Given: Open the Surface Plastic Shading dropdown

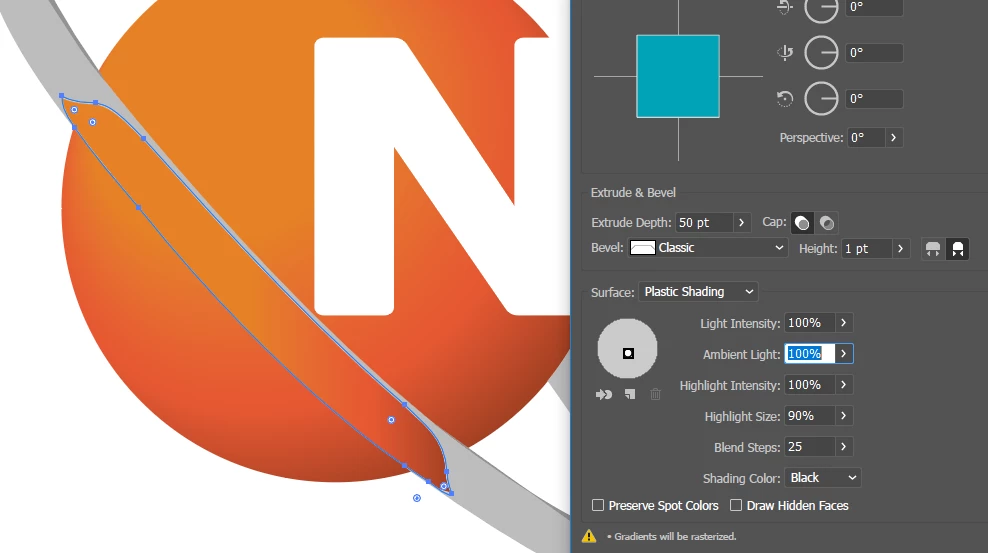Looking at the screenshot, I should click(698, 292).
